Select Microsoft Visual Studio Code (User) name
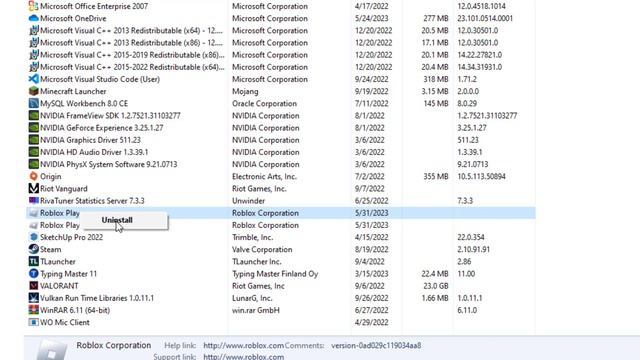This screenshot has height=360, width=640. point(100,79)
